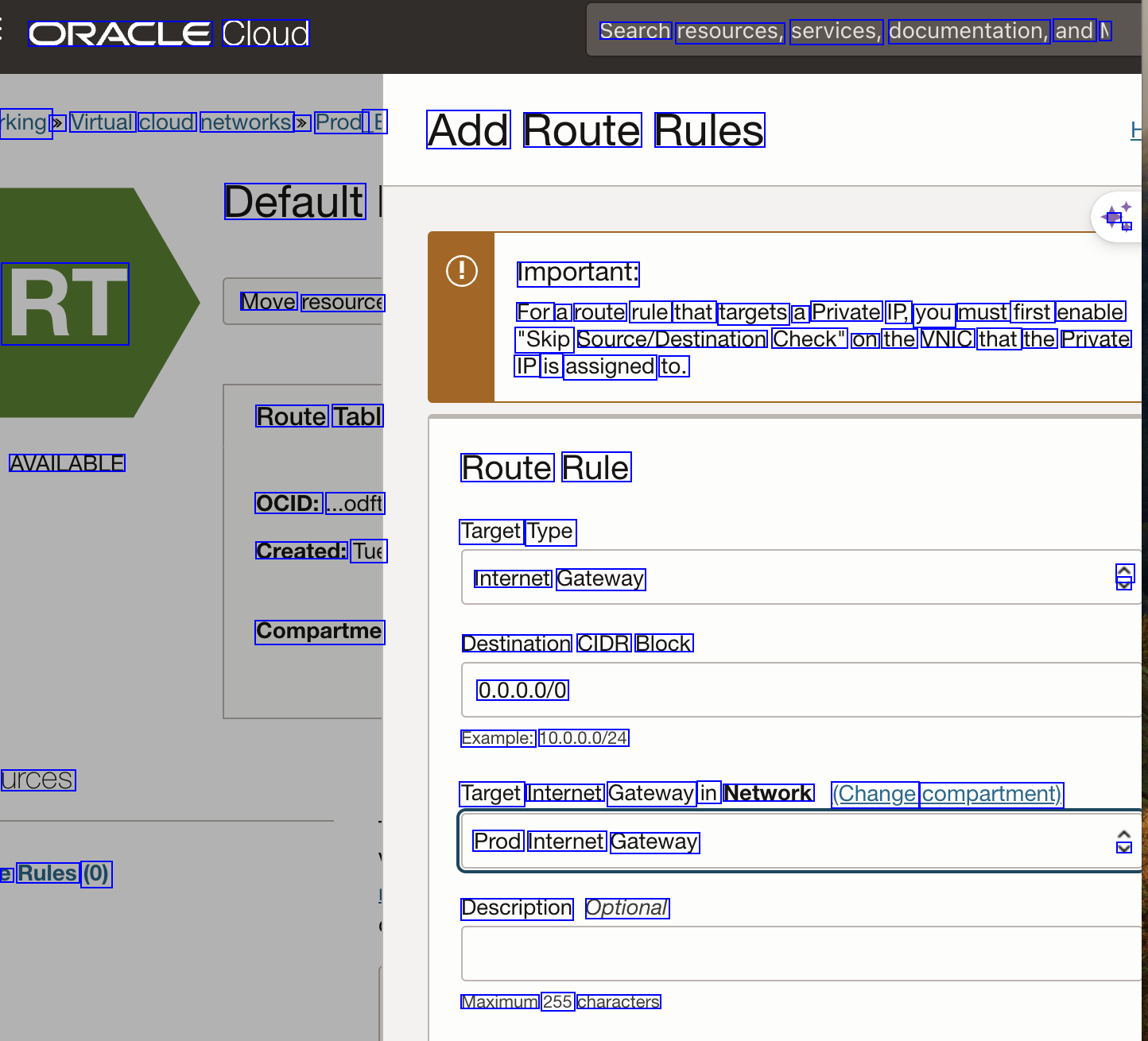Select the Route Table Information tab
The image size is (1148, 1041).
tap(319, 416)
